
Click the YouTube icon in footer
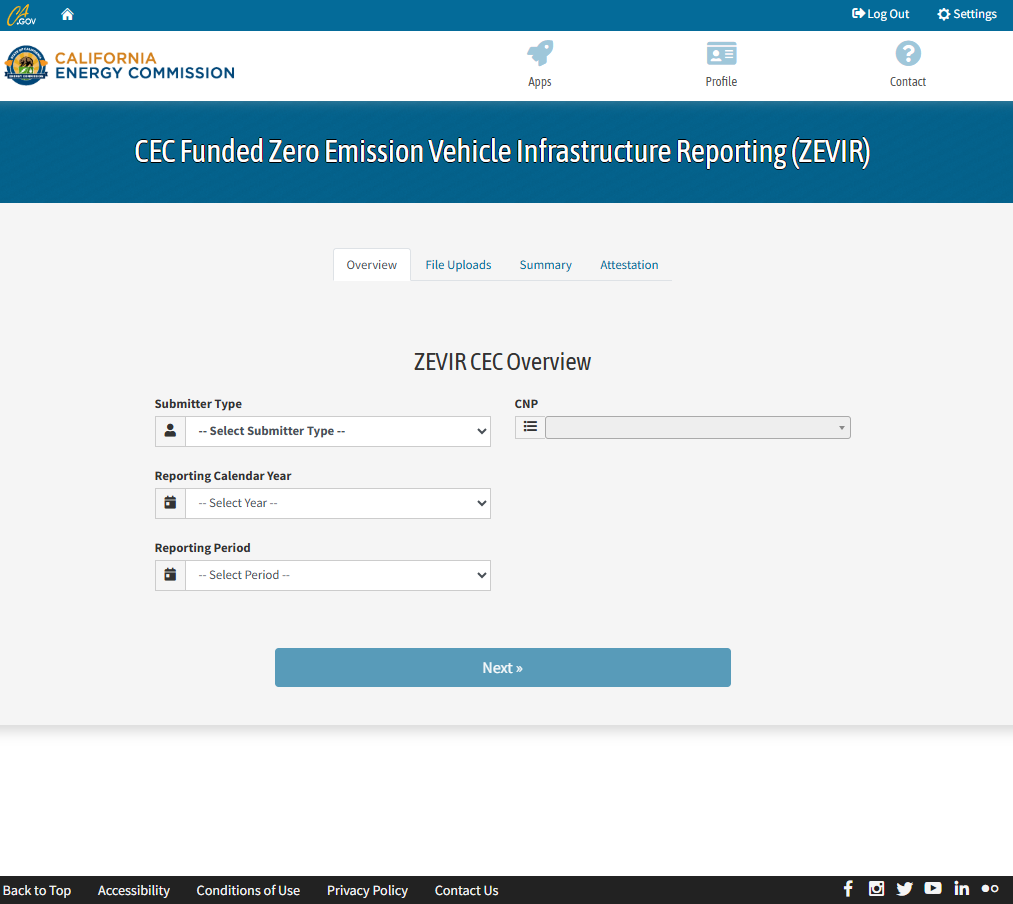point(932,888)
